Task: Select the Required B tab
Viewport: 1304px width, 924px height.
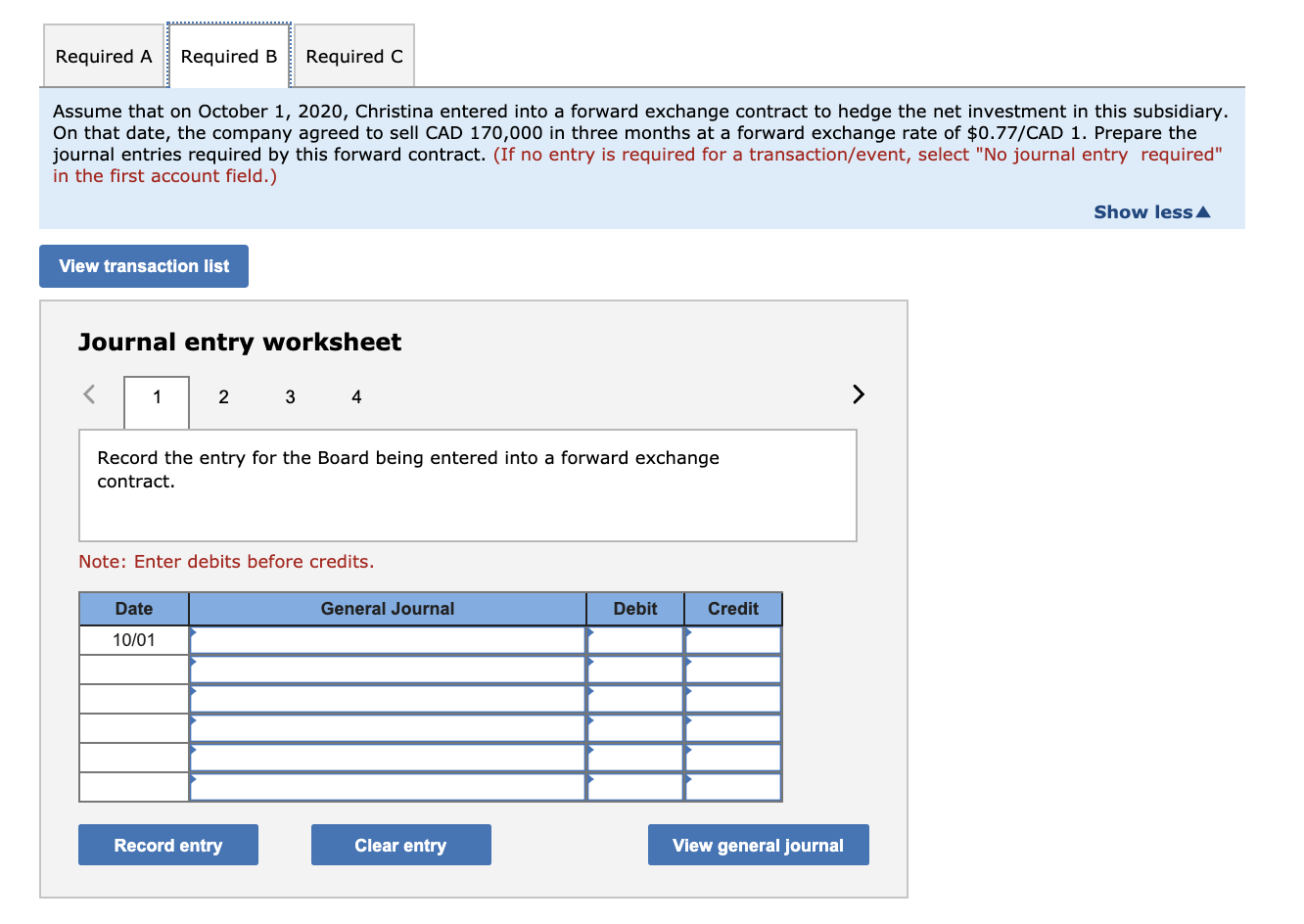Action: click(x=229, y=56)
